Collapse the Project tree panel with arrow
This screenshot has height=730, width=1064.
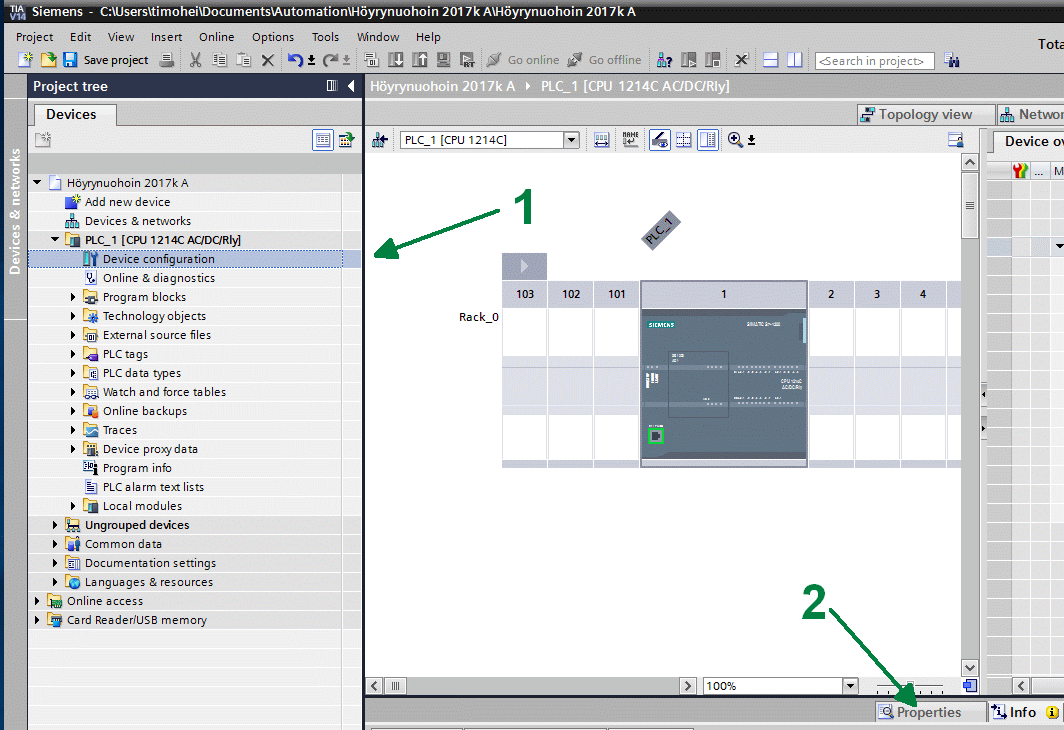pyautogui.click(x=351, y=85)
